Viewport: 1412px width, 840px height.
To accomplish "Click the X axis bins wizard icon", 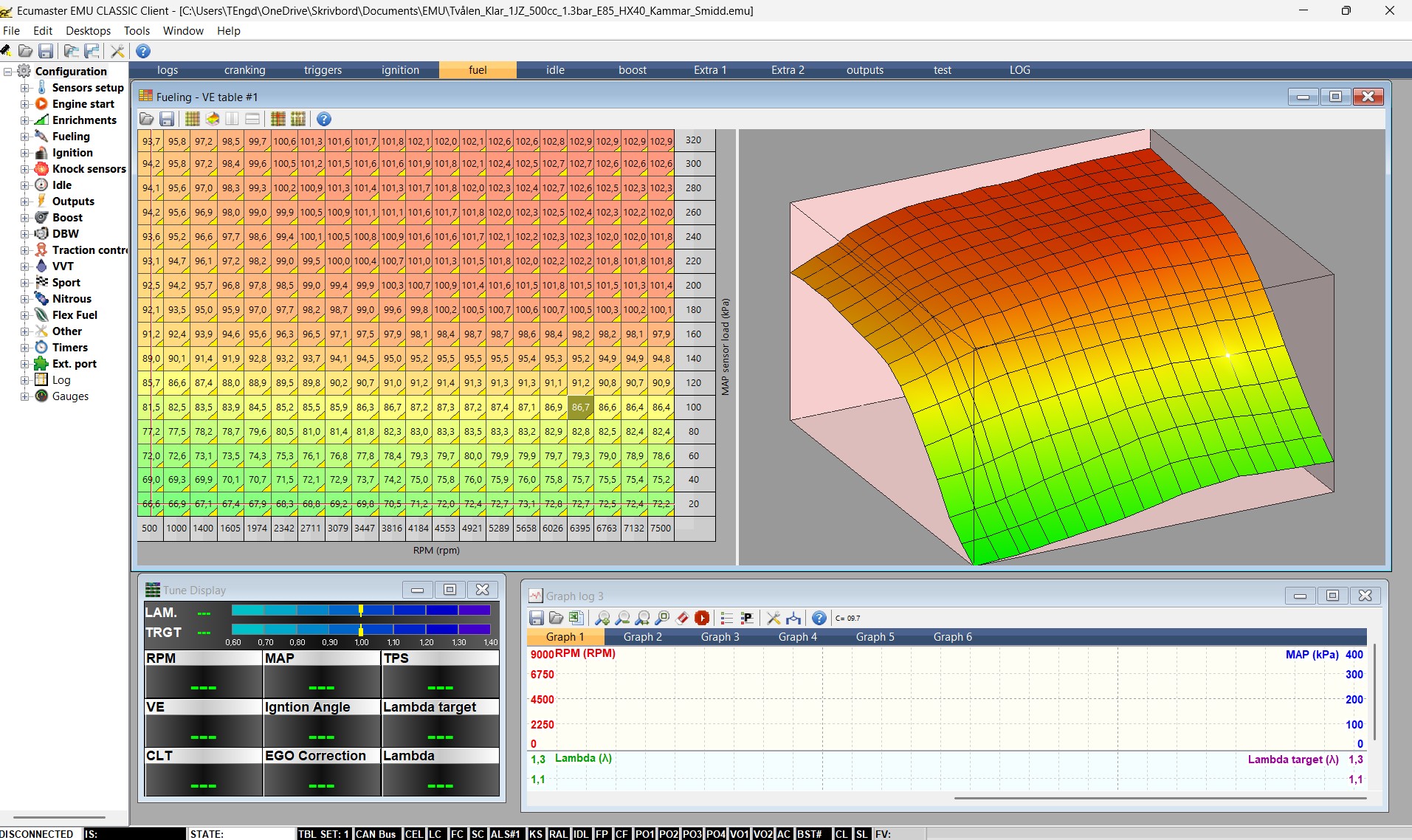I will 278,119.
